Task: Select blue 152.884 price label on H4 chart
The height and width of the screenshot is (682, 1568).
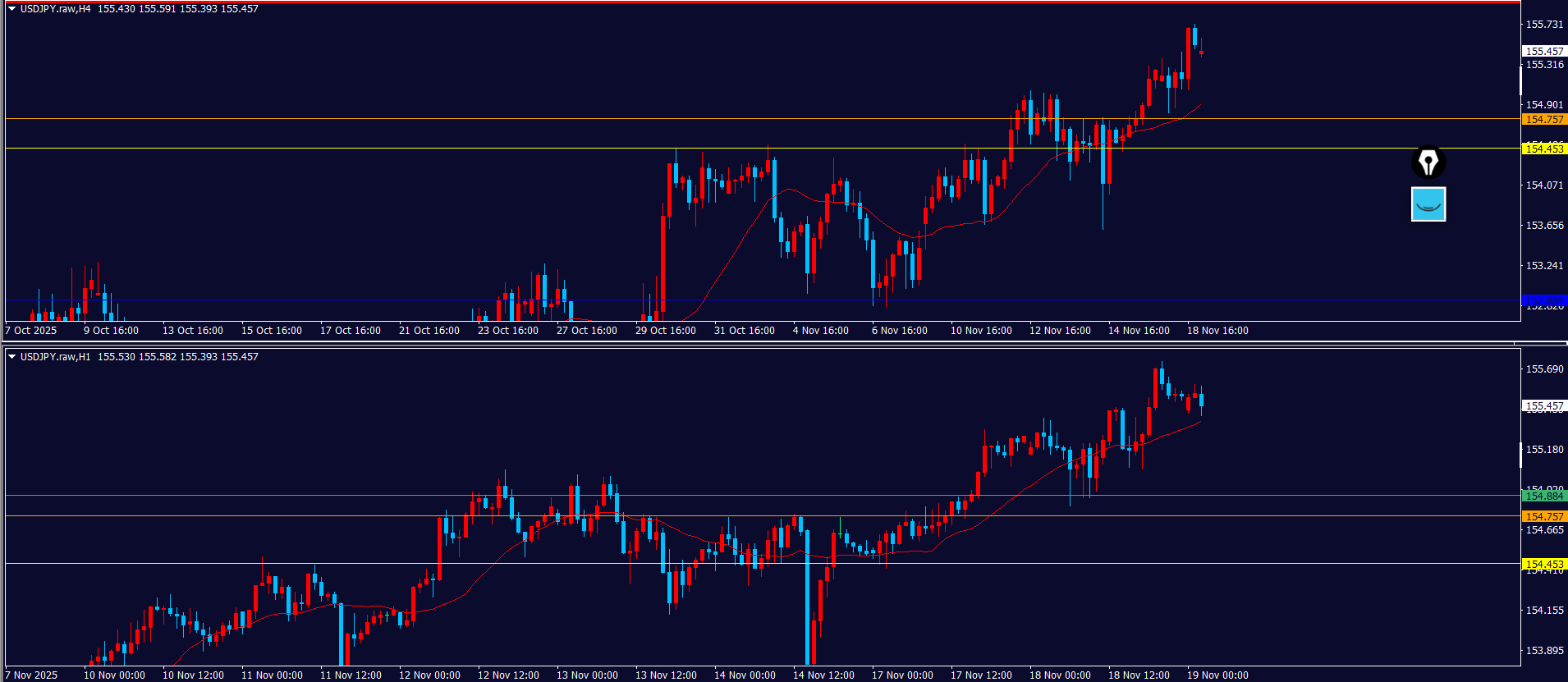Action: point(1544,301)
